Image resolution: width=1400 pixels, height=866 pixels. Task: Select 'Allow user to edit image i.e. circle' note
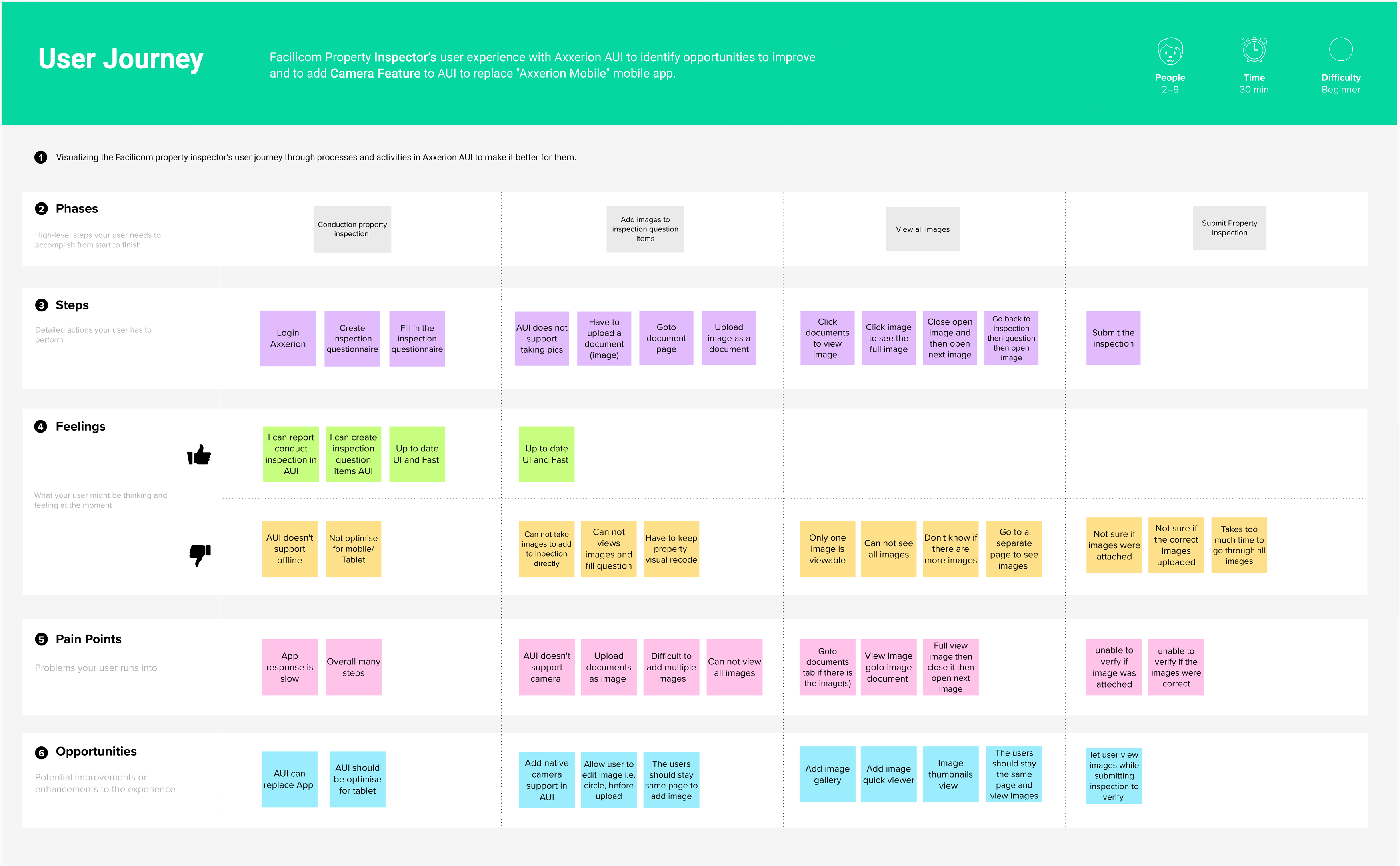(x=608, y=780)
